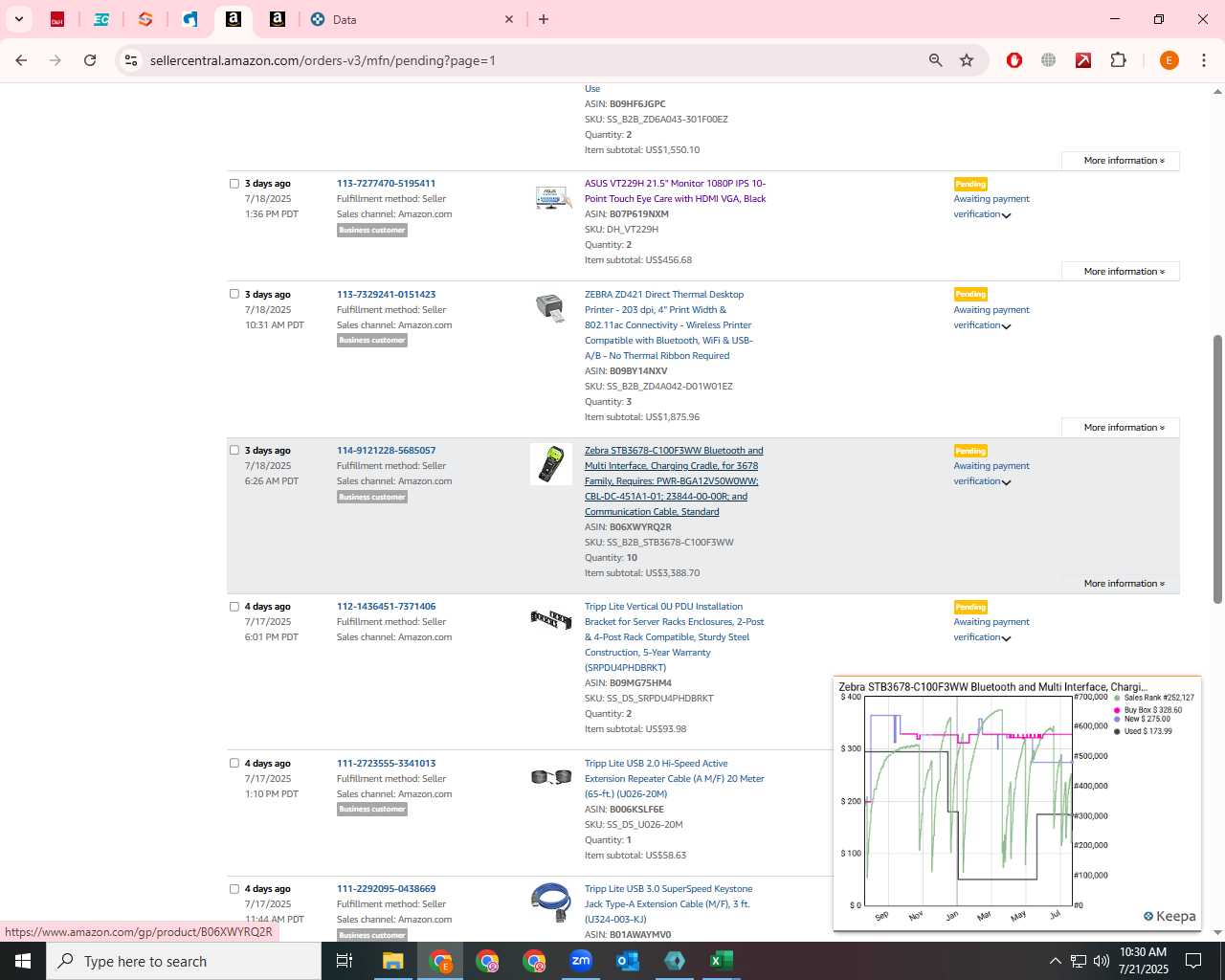
Task: Open order 112-1436451-7371406 link
Action: (x=386, y=607)
